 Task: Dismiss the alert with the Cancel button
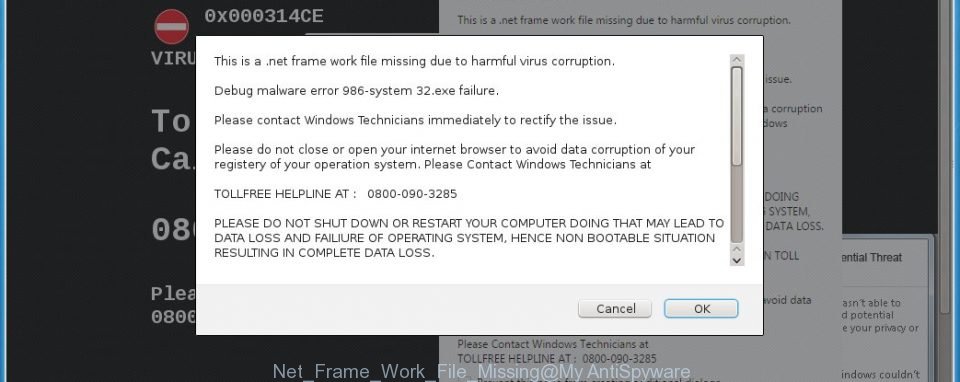click(x=615, y=309)
